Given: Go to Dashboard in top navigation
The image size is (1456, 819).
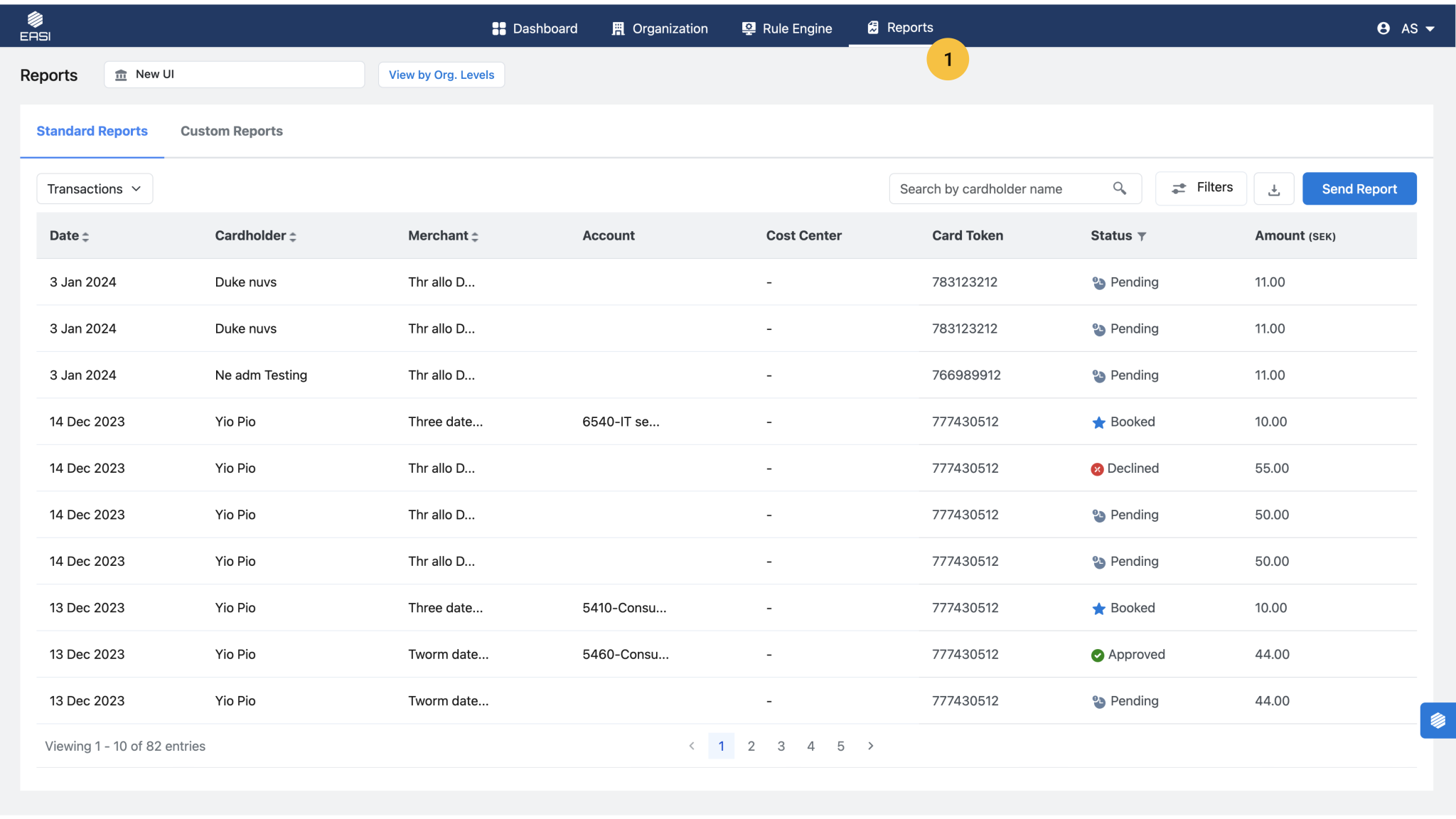Looking at the screenshot, I should [535, 28].
